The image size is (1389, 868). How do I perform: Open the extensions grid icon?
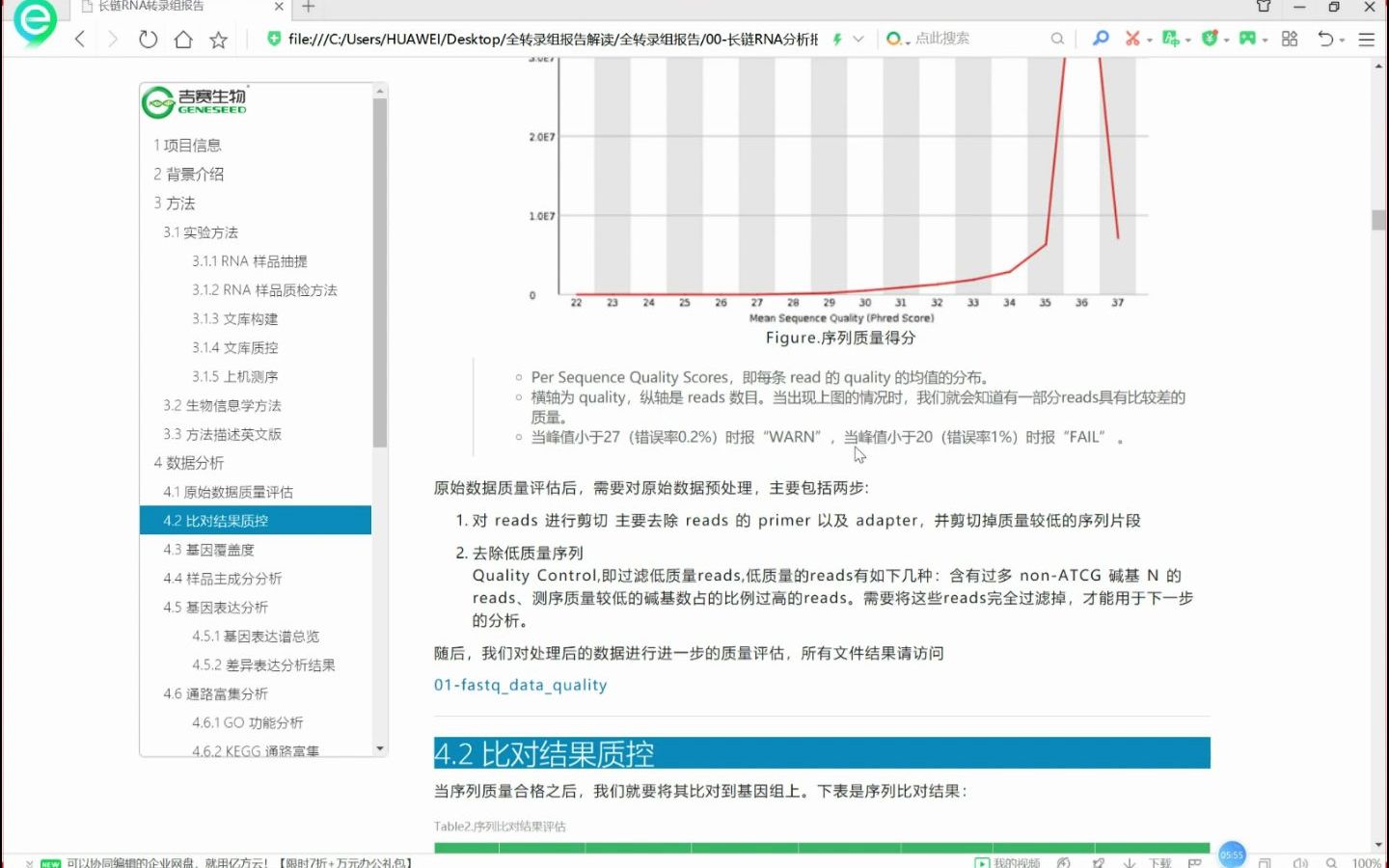[1290, 39]
